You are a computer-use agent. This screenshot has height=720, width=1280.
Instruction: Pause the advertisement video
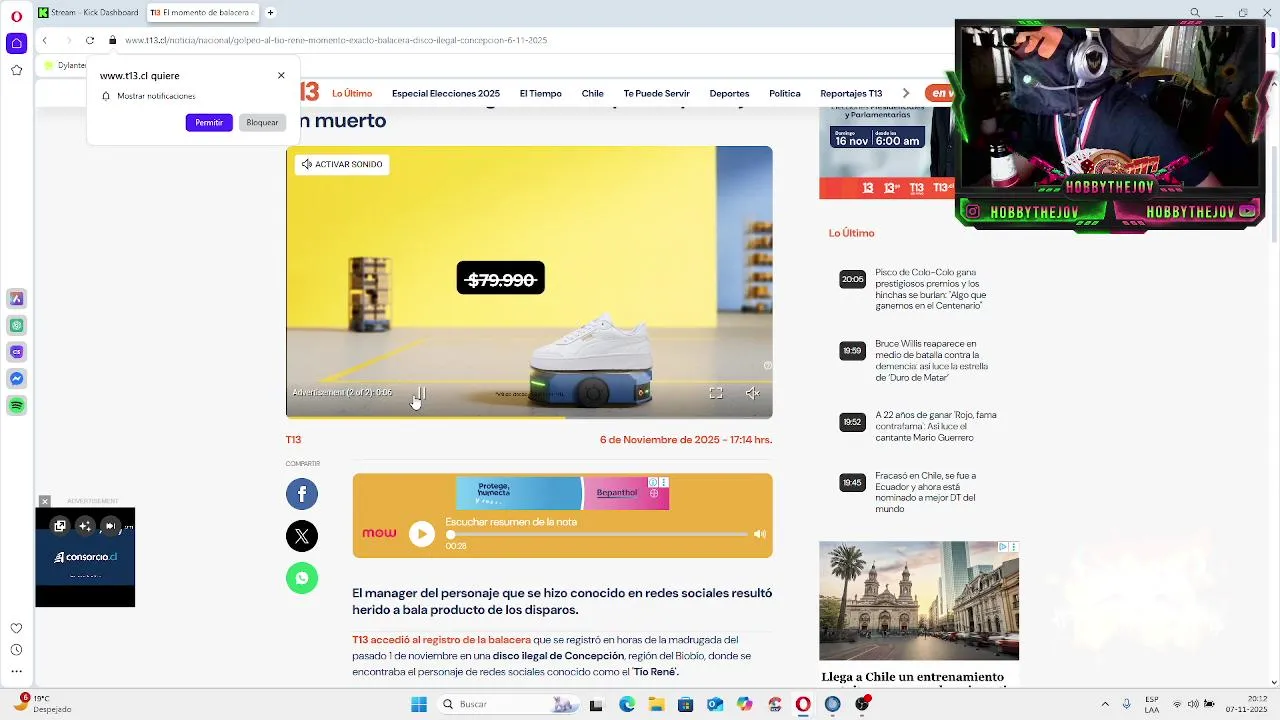tap(421, 393)
